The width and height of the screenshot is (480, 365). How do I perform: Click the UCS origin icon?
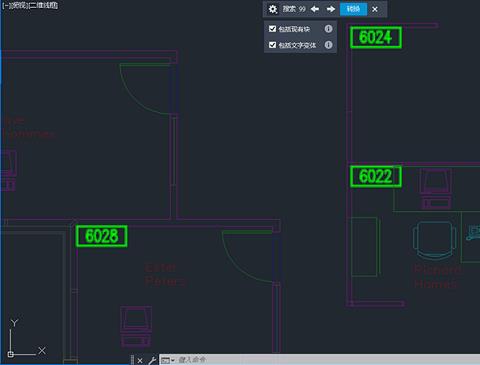[x=11, y=354]
